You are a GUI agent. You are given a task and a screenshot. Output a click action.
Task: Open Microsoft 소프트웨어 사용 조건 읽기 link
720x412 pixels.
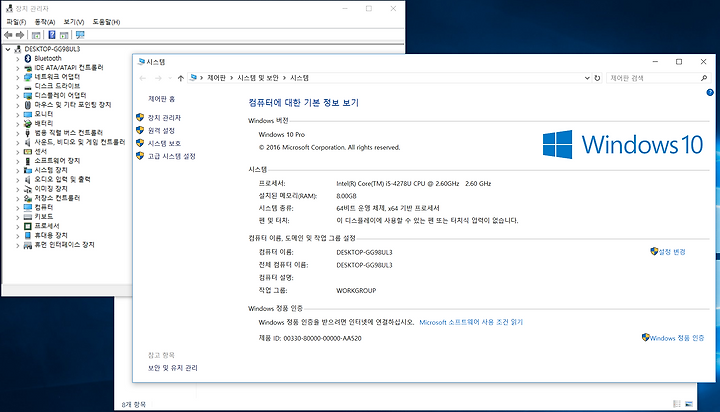click(471, 322)
